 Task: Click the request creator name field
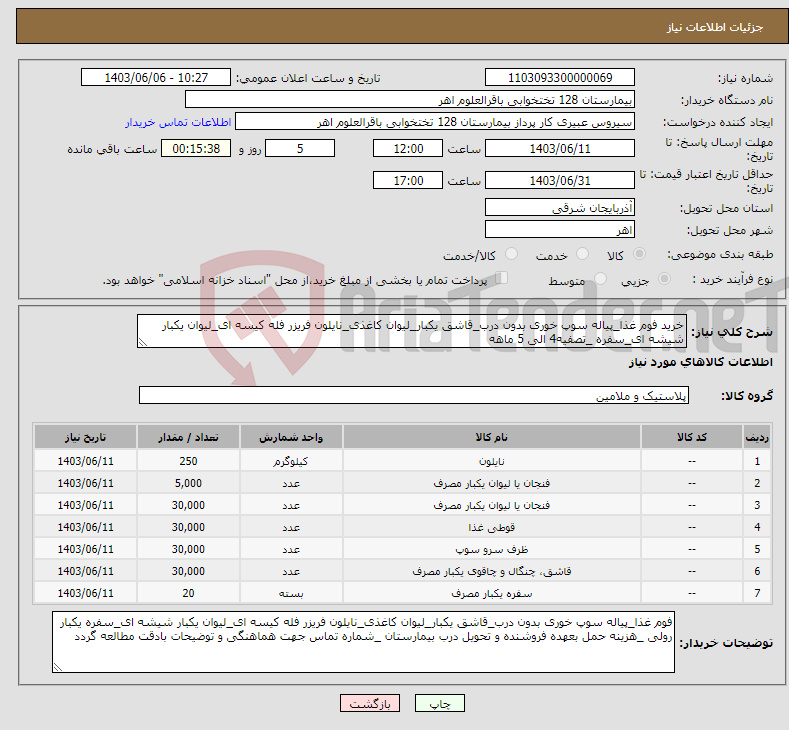pyautogui.click(x=435, y=122)
